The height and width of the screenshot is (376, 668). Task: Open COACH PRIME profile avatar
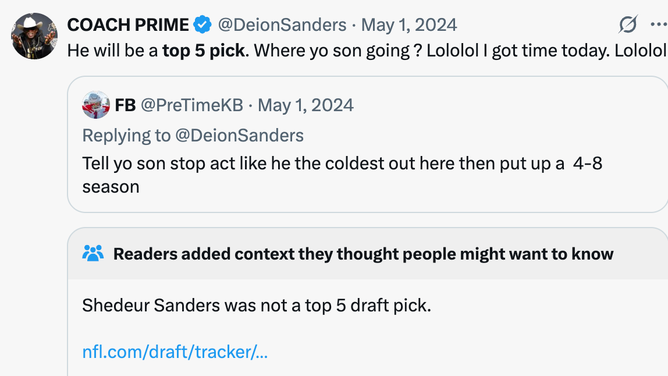point(34,36)
